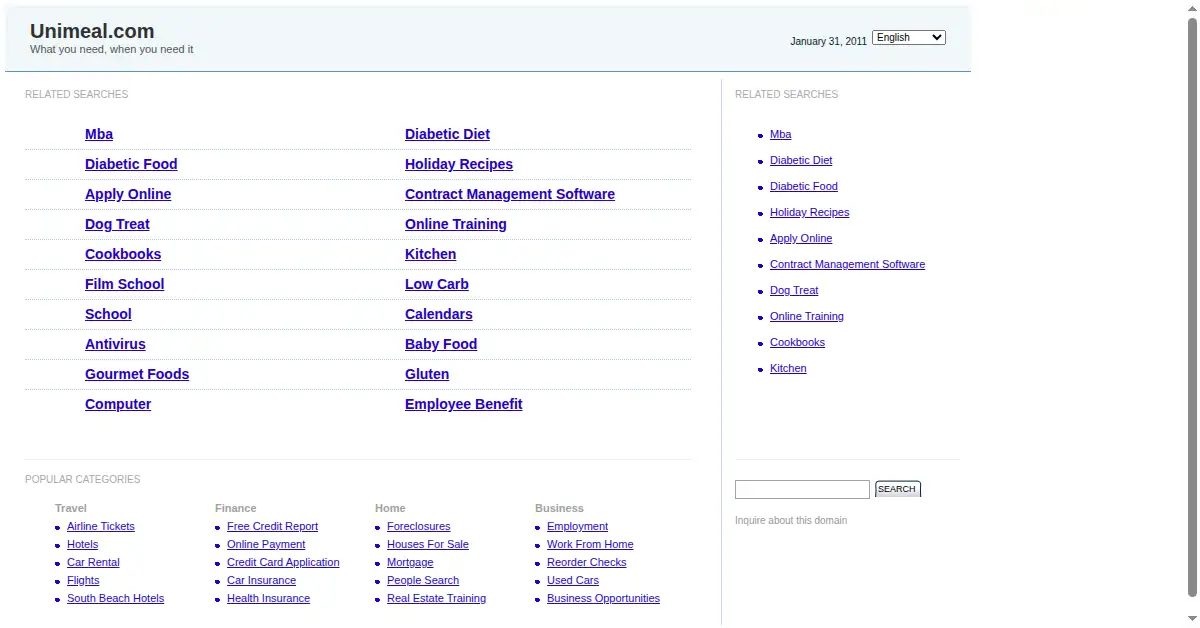
Task: Click the SEARCH button
Action: point(897,489)
